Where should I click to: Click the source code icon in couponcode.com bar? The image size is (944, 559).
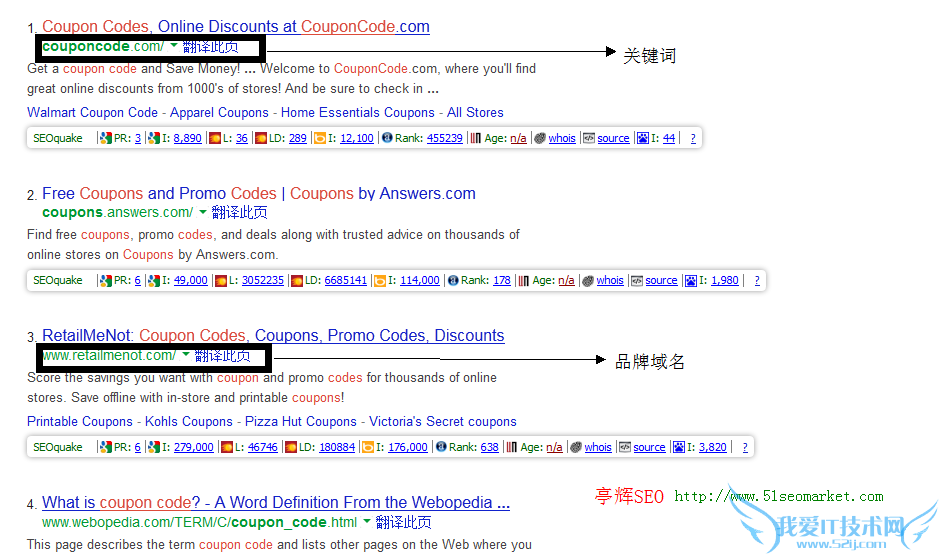(x=589, y=138)
